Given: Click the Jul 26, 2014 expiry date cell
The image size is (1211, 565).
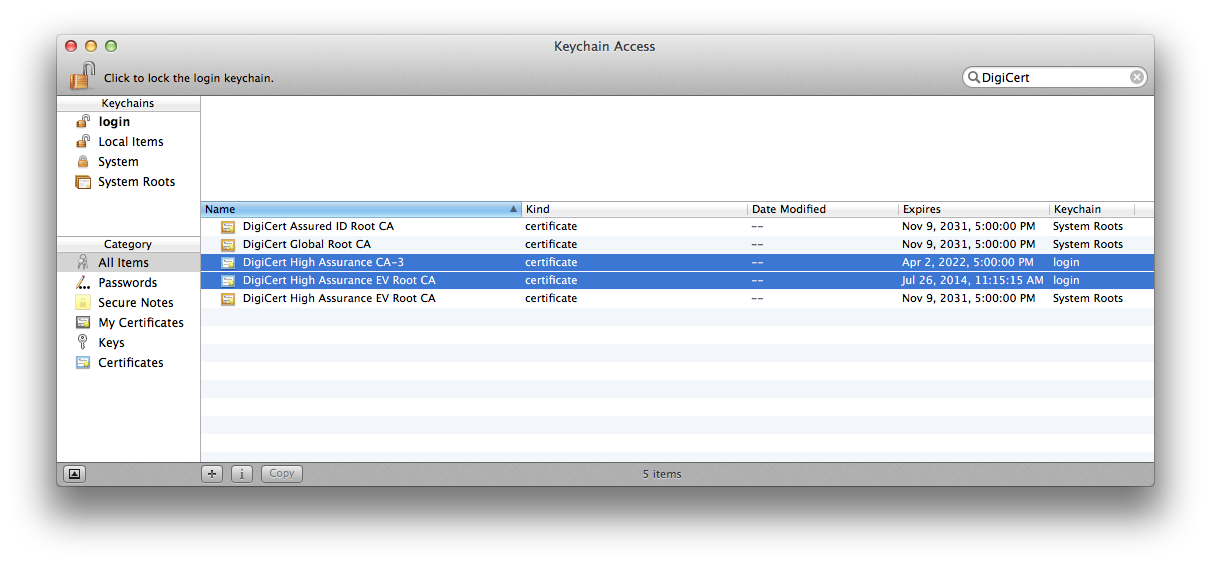Looking at the screenshot, I should pos(972,281).
